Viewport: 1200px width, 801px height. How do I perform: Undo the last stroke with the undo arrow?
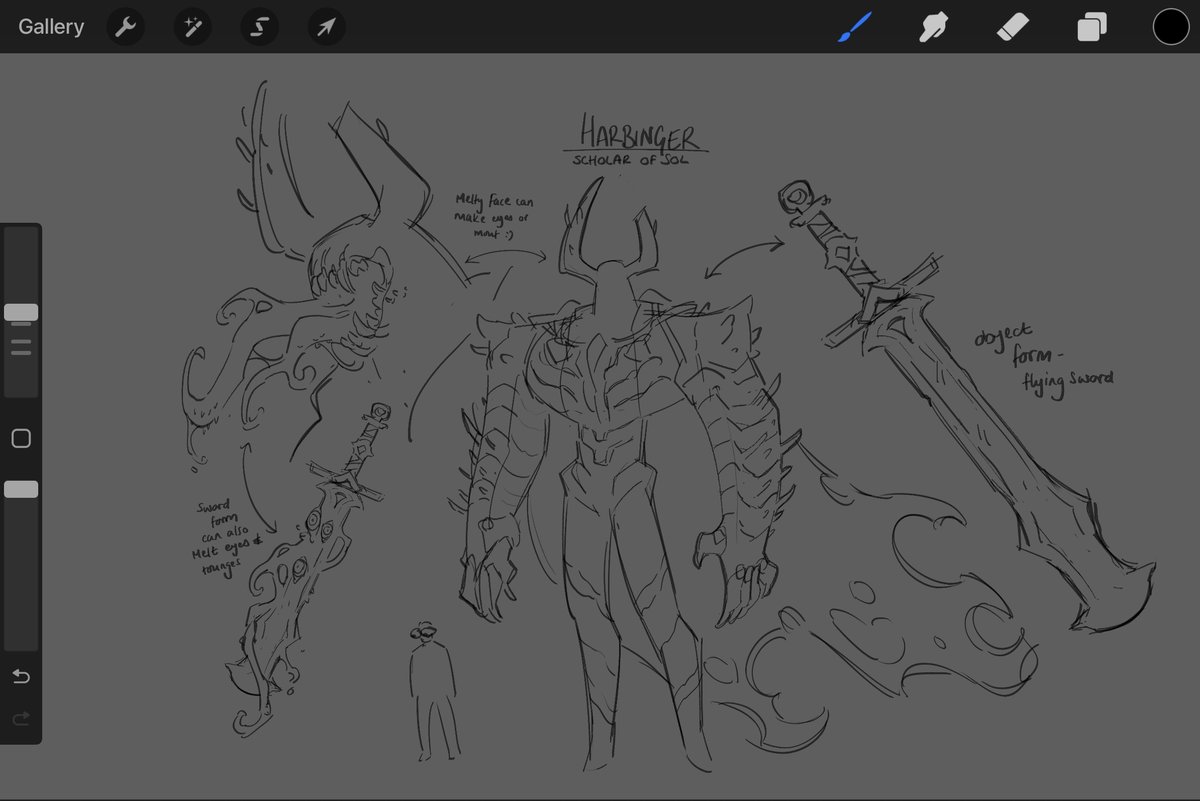21,677
